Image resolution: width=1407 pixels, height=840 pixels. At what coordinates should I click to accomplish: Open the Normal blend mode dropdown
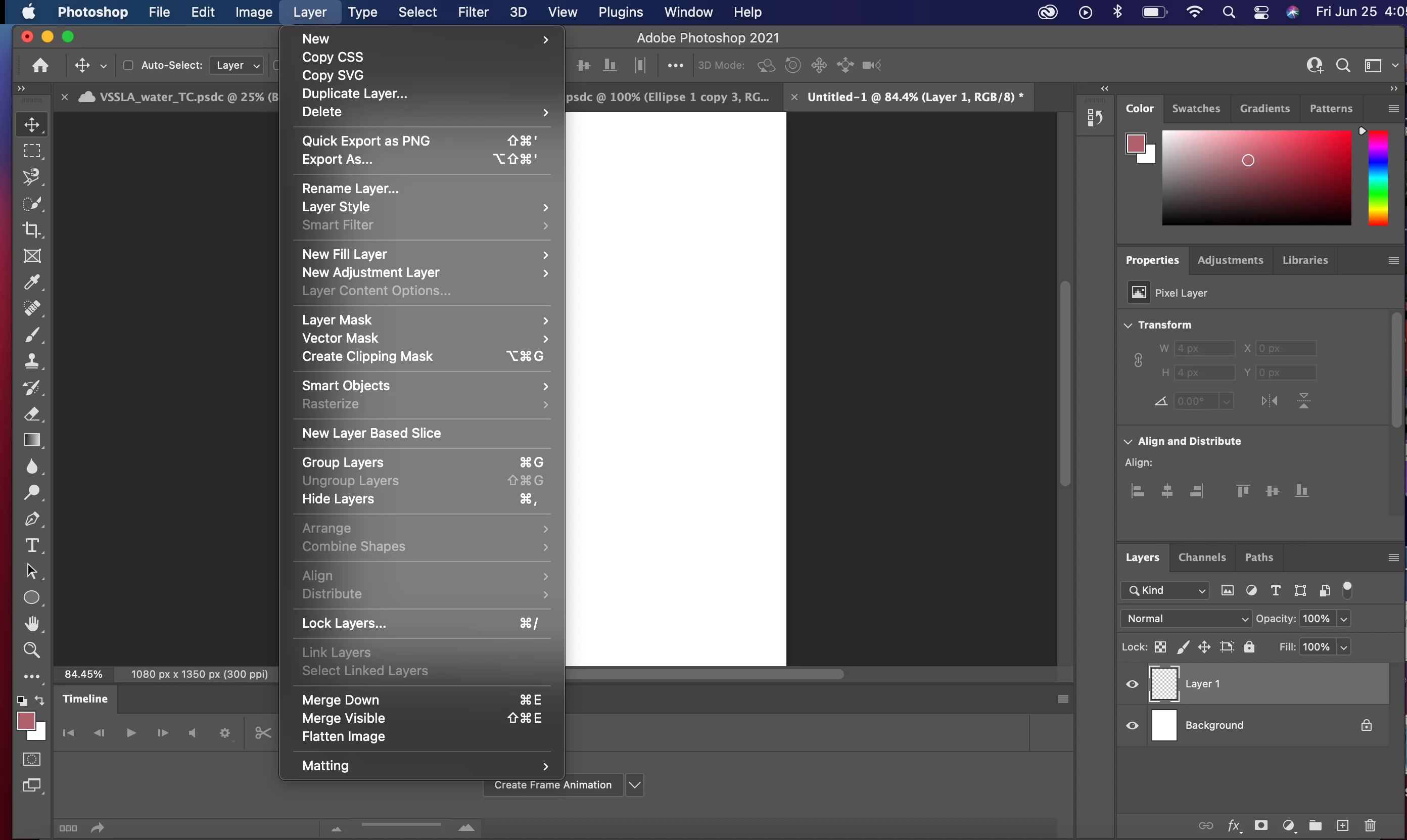(1185, 619)
